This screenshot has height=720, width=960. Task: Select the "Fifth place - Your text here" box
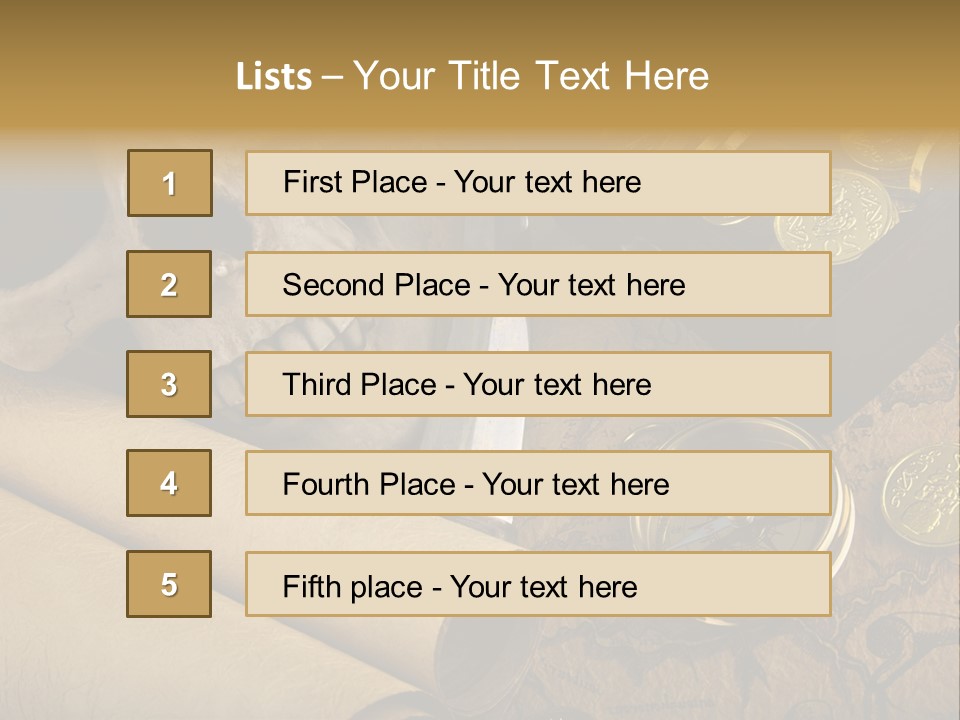pos(538,584)
